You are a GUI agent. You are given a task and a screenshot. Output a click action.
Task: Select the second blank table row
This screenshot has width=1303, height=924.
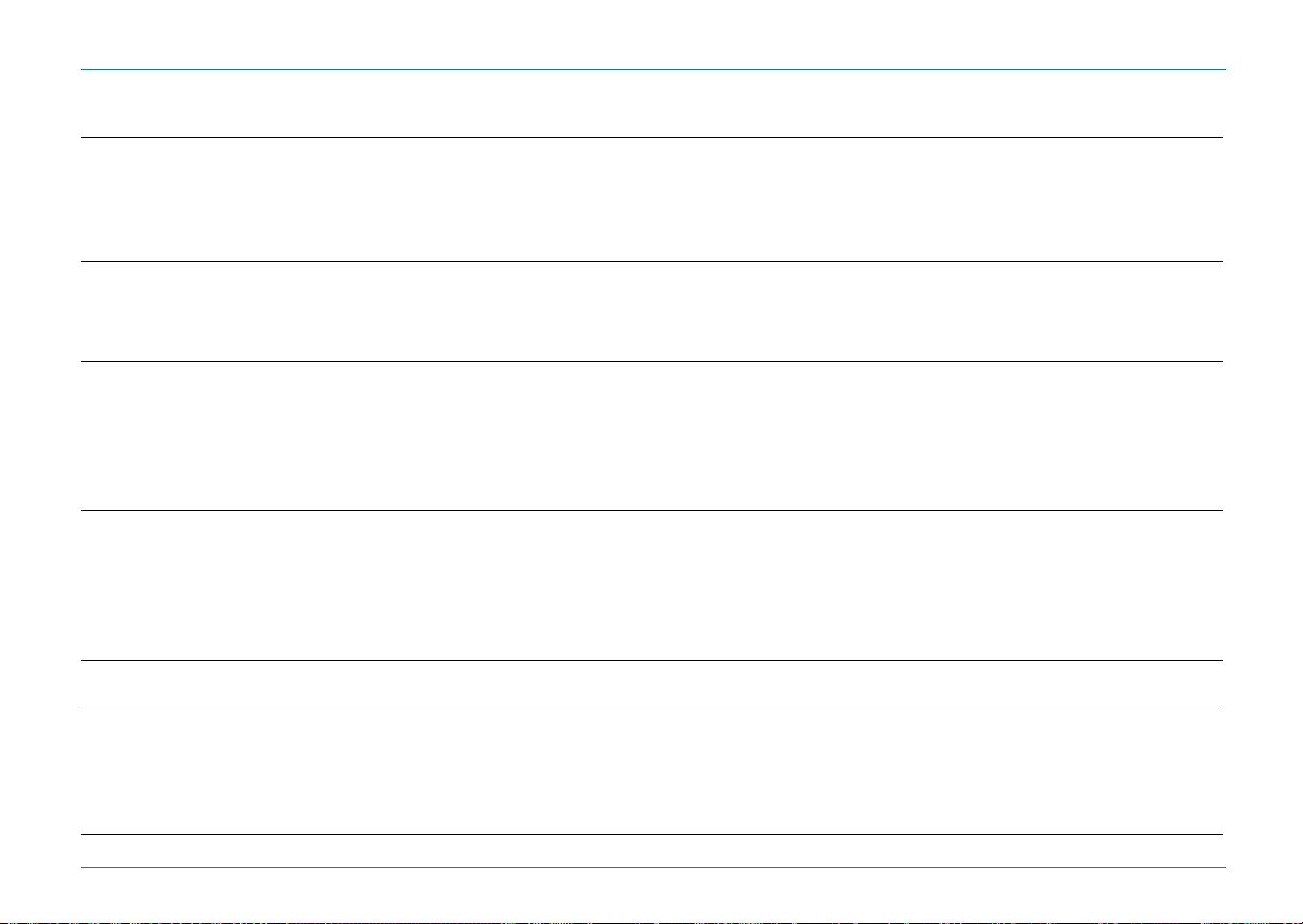(x=651, y=311)
